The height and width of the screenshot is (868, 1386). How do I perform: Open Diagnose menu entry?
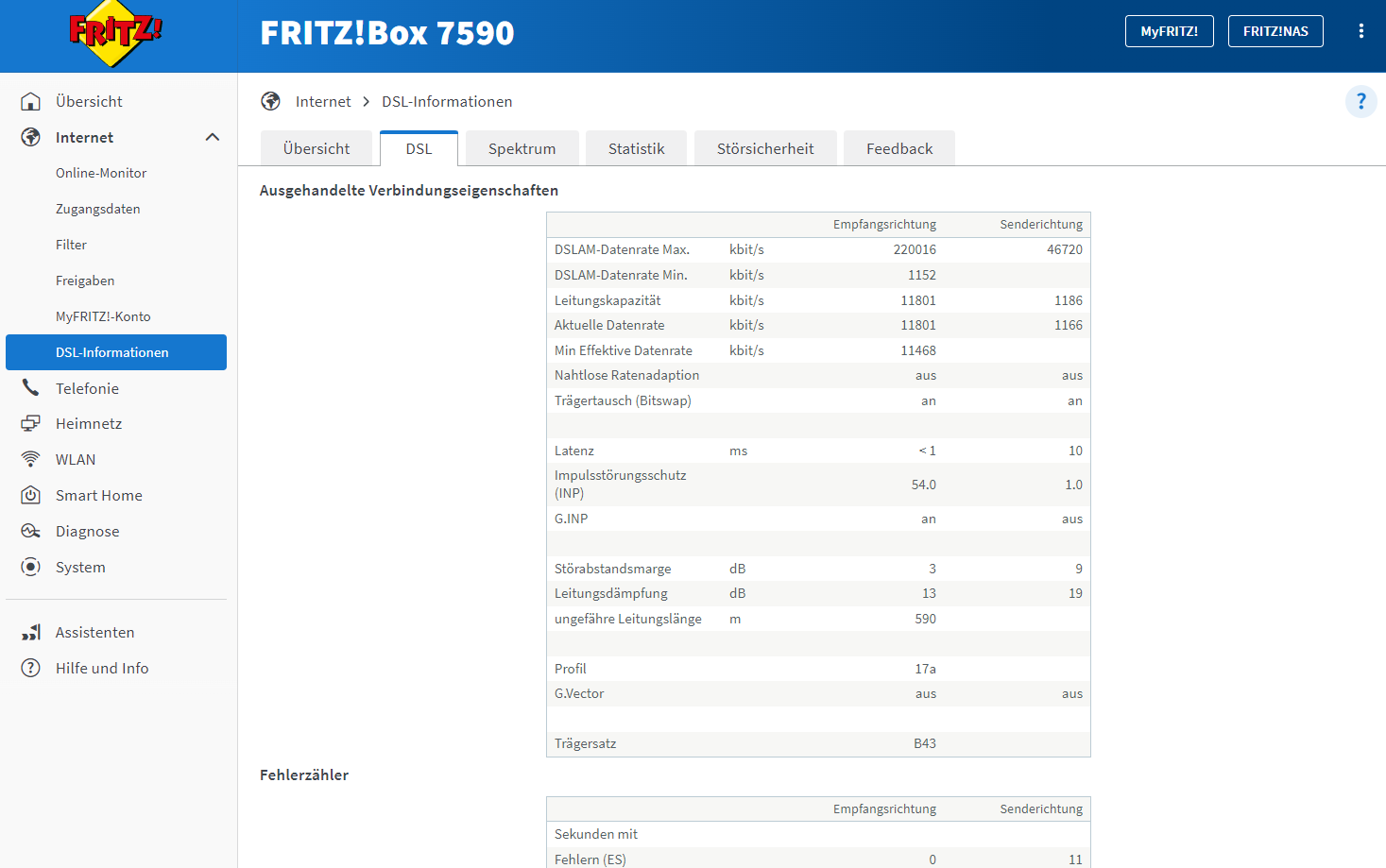[x=88, y=531]
